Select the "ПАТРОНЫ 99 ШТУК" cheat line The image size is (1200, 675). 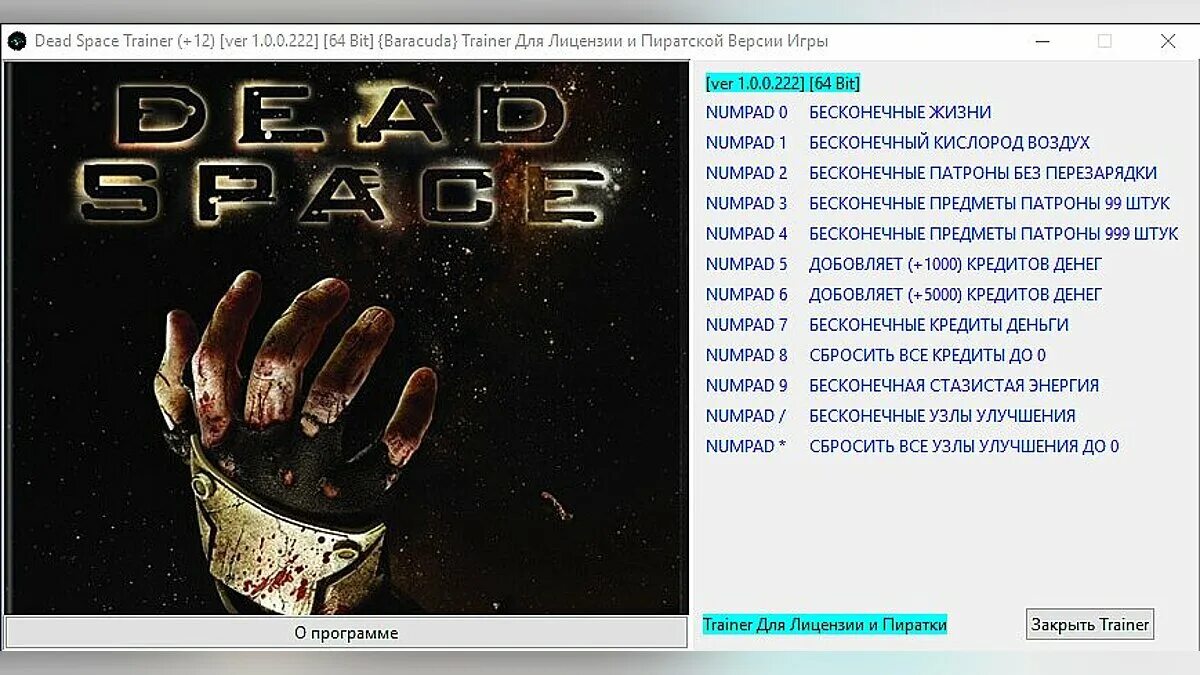tap(989, 203)
